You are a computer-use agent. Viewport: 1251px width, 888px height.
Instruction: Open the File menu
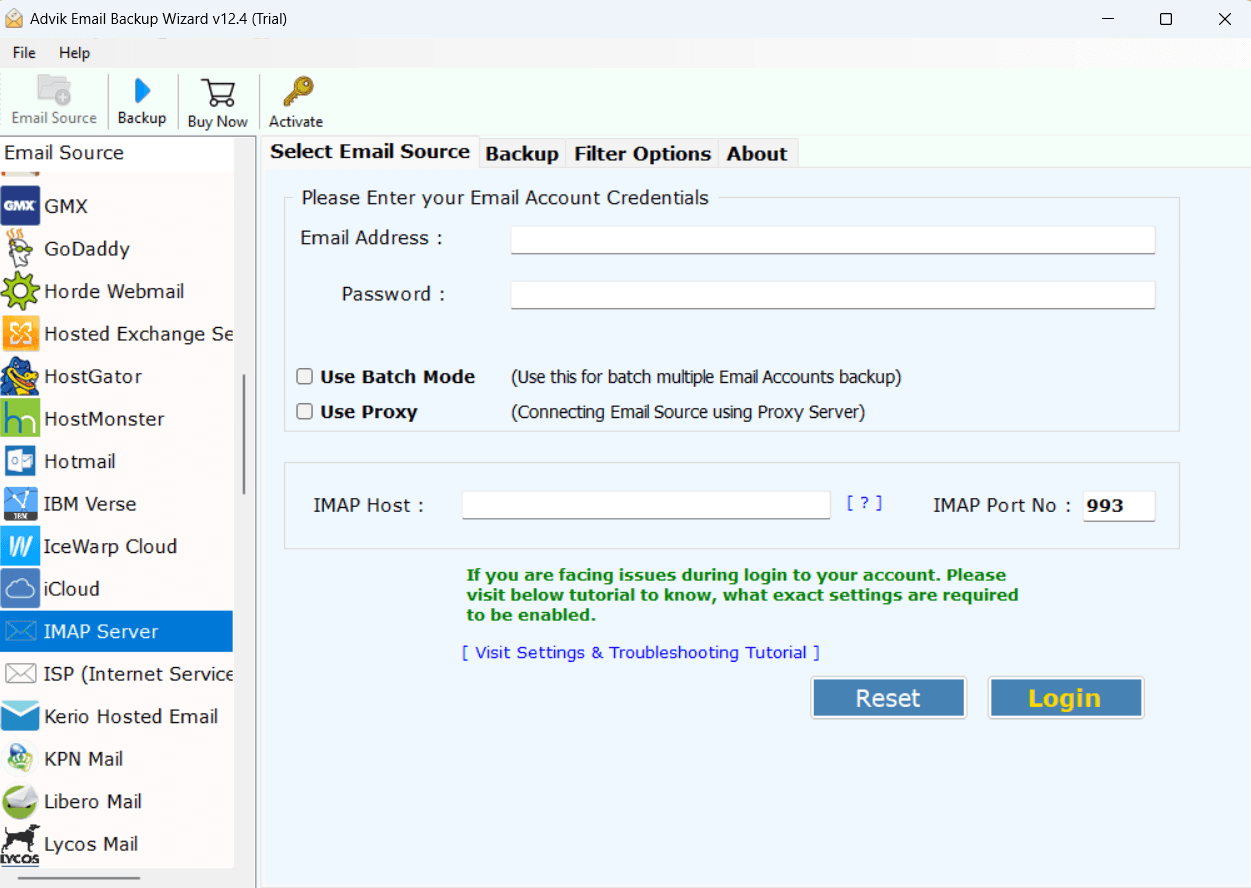[x=24, y=53]
